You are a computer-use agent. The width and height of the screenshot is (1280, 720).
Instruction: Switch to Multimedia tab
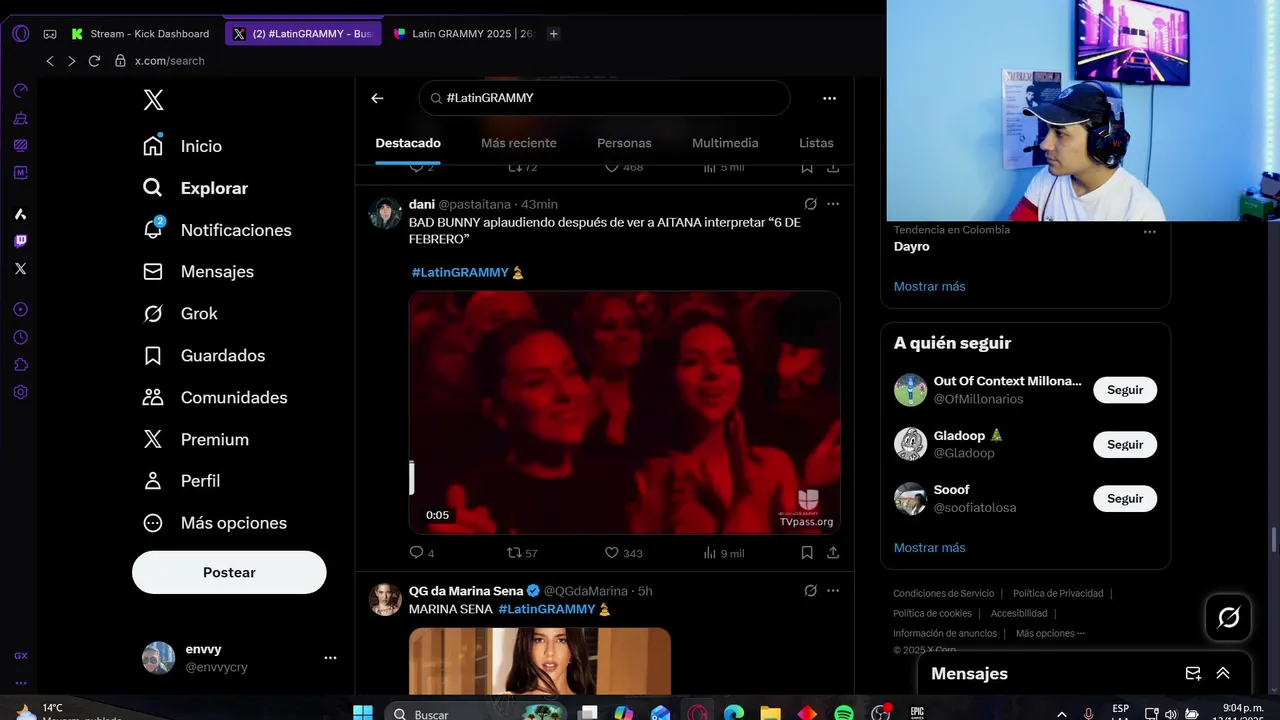[x=725, y=143]
